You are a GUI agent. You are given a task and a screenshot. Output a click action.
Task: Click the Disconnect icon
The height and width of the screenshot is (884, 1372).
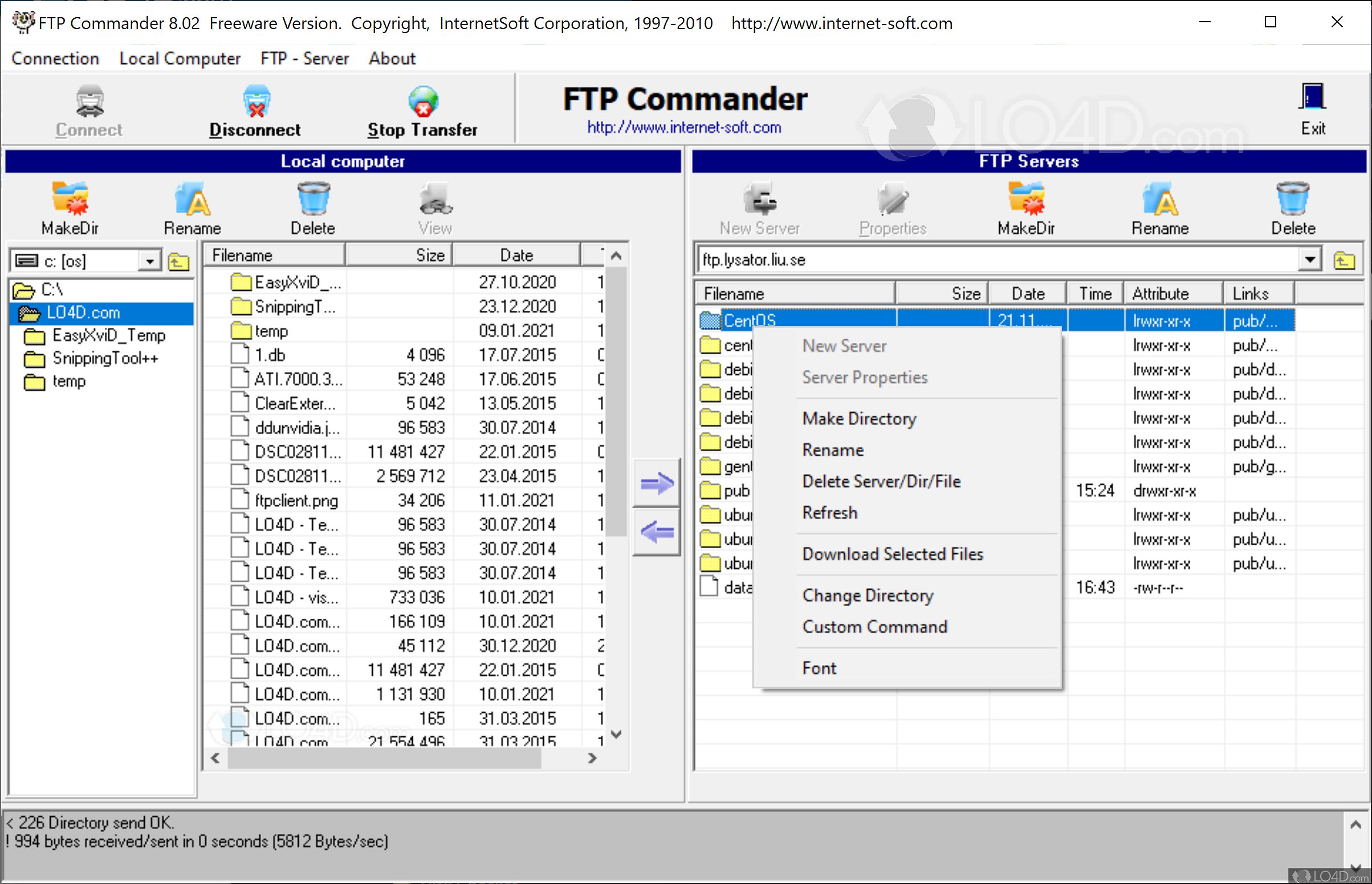click(256, 102)
